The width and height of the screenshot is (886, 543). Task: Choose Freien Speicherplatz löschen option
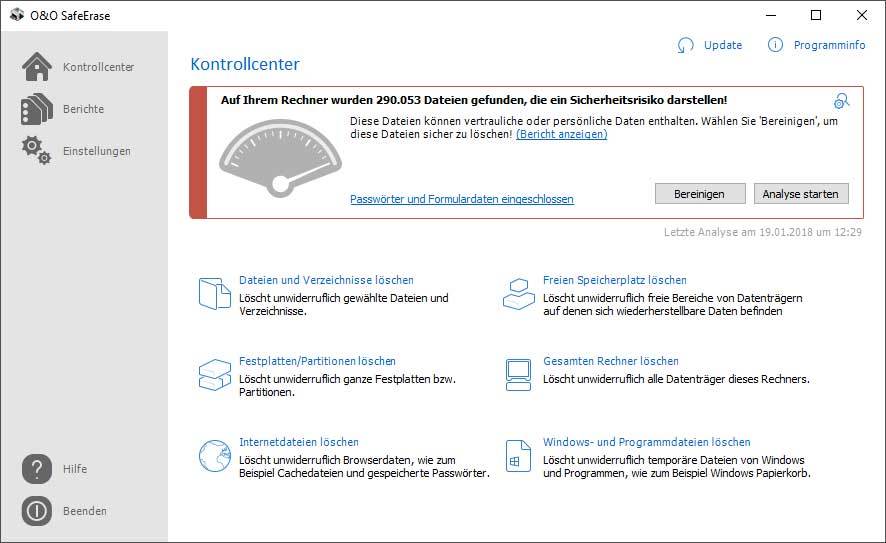pyautogui.click(x=614, y=280)
